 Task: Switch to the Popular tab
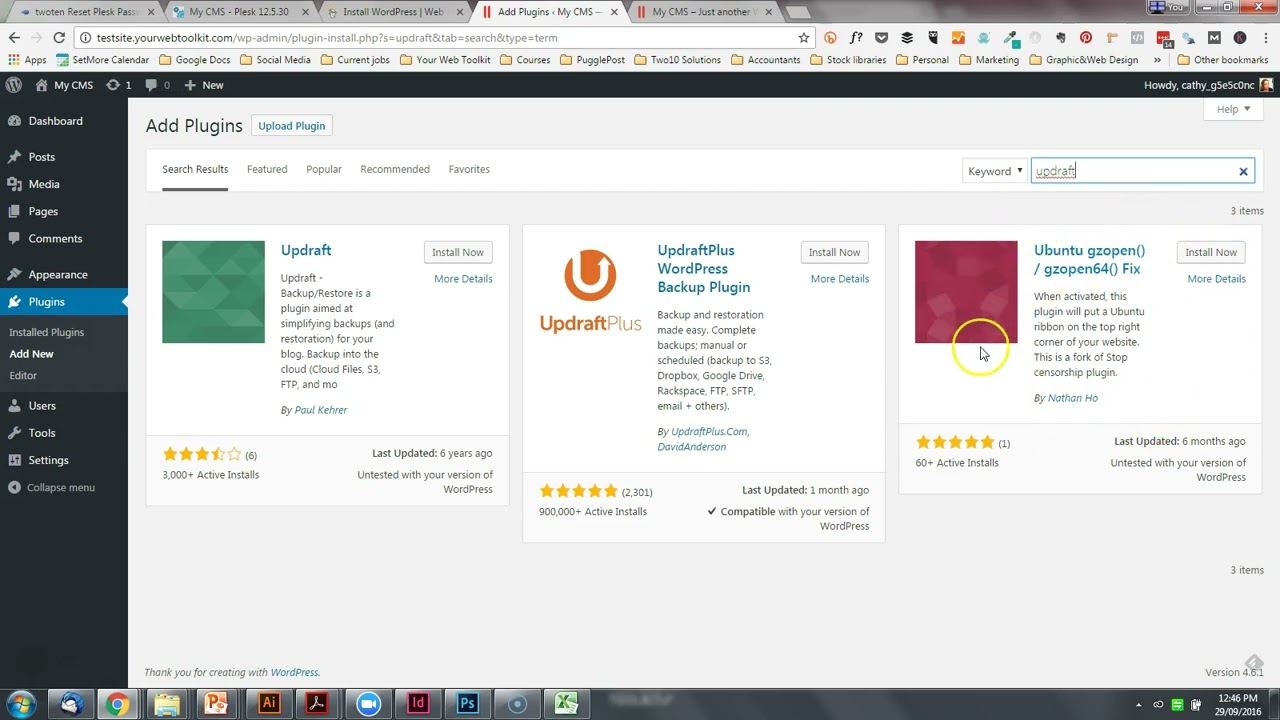[324, 169]
